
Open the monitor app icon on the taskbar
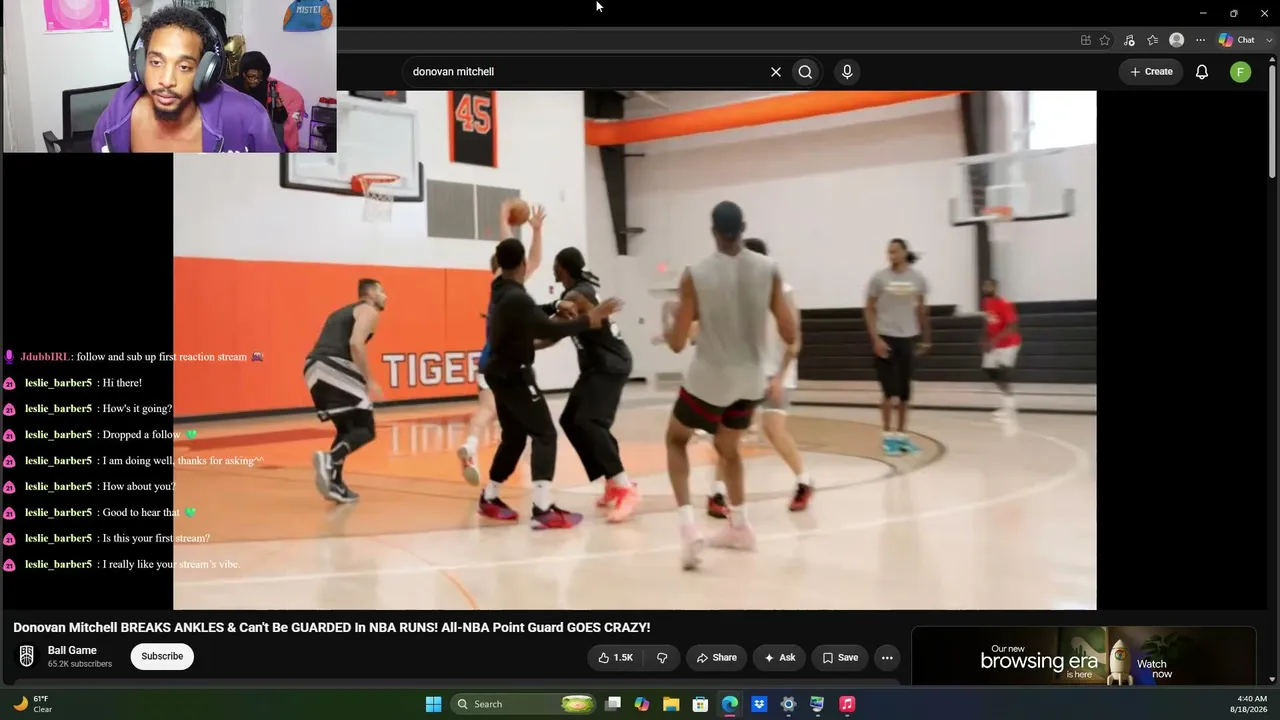point(817,704)
